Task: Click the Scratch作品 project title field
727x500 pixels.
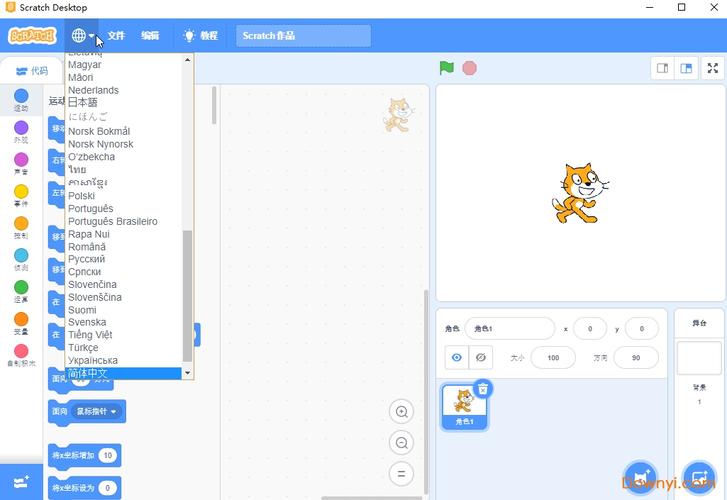Action: 303,36
